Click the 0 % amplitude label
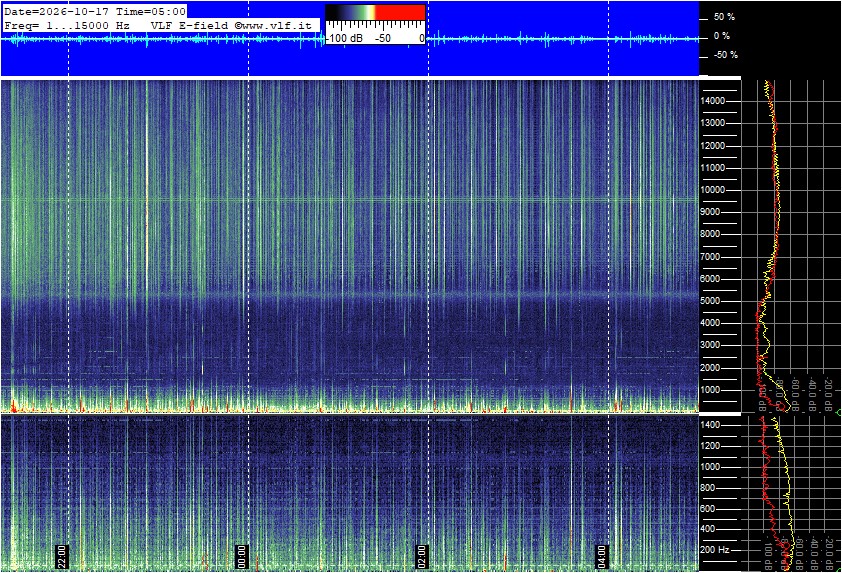842x573 pixels. [721, 36]
